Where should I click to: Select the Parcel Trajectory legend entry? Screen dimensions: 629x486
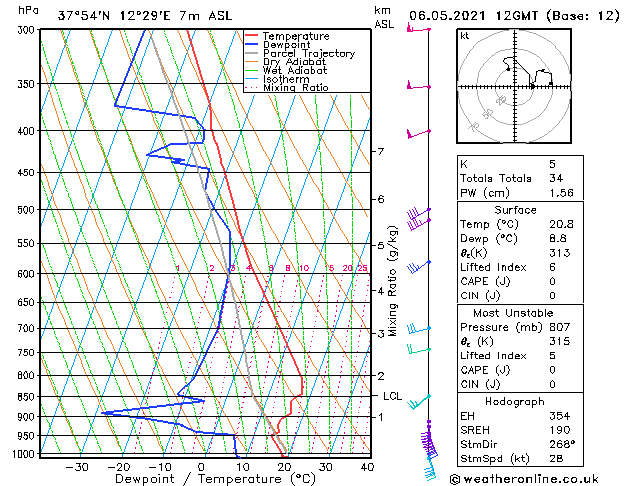pos(309,54)
